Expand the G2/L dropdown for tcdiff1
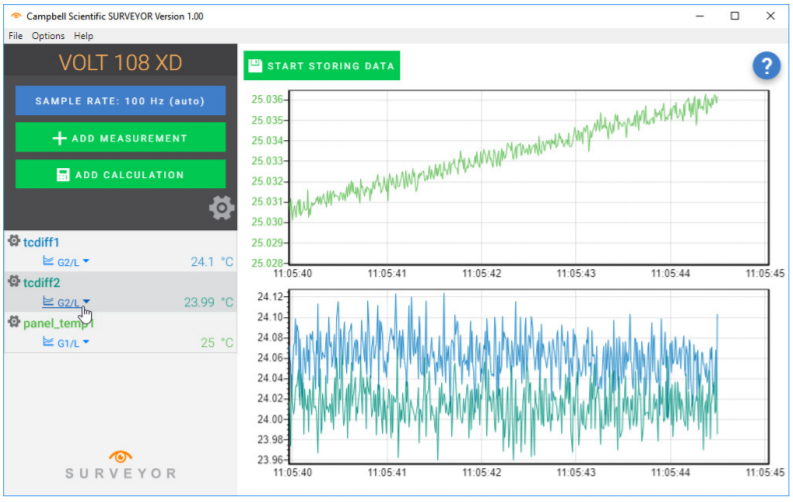 click(x=86, y=261)
